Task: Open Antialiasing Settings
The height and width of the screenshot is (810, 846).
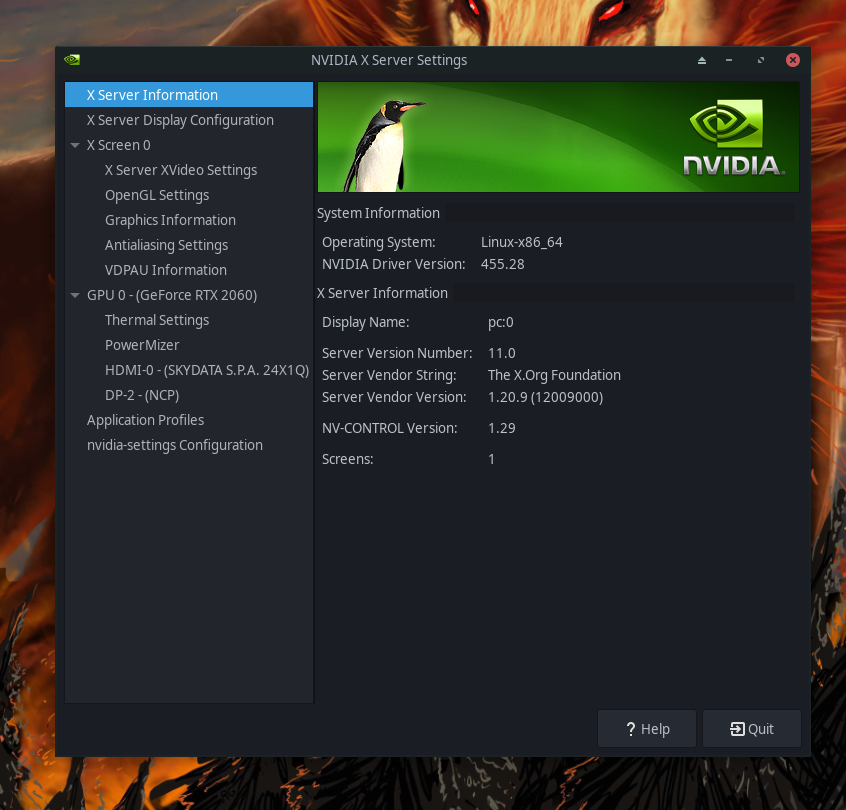Action: 165,245
